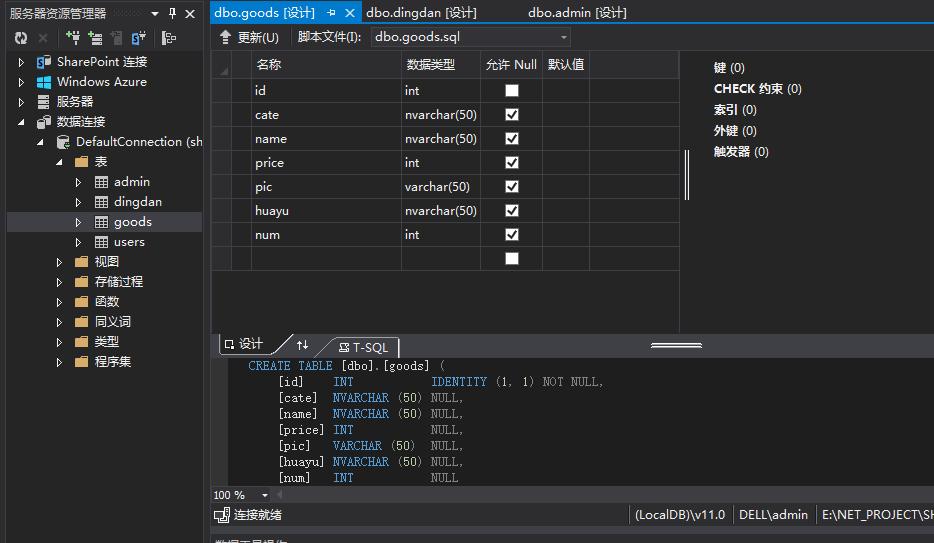The width and height of the screenshot is (934, 543).
Task: Click the 视图 folder icon
Action: (x=82, y=262)
